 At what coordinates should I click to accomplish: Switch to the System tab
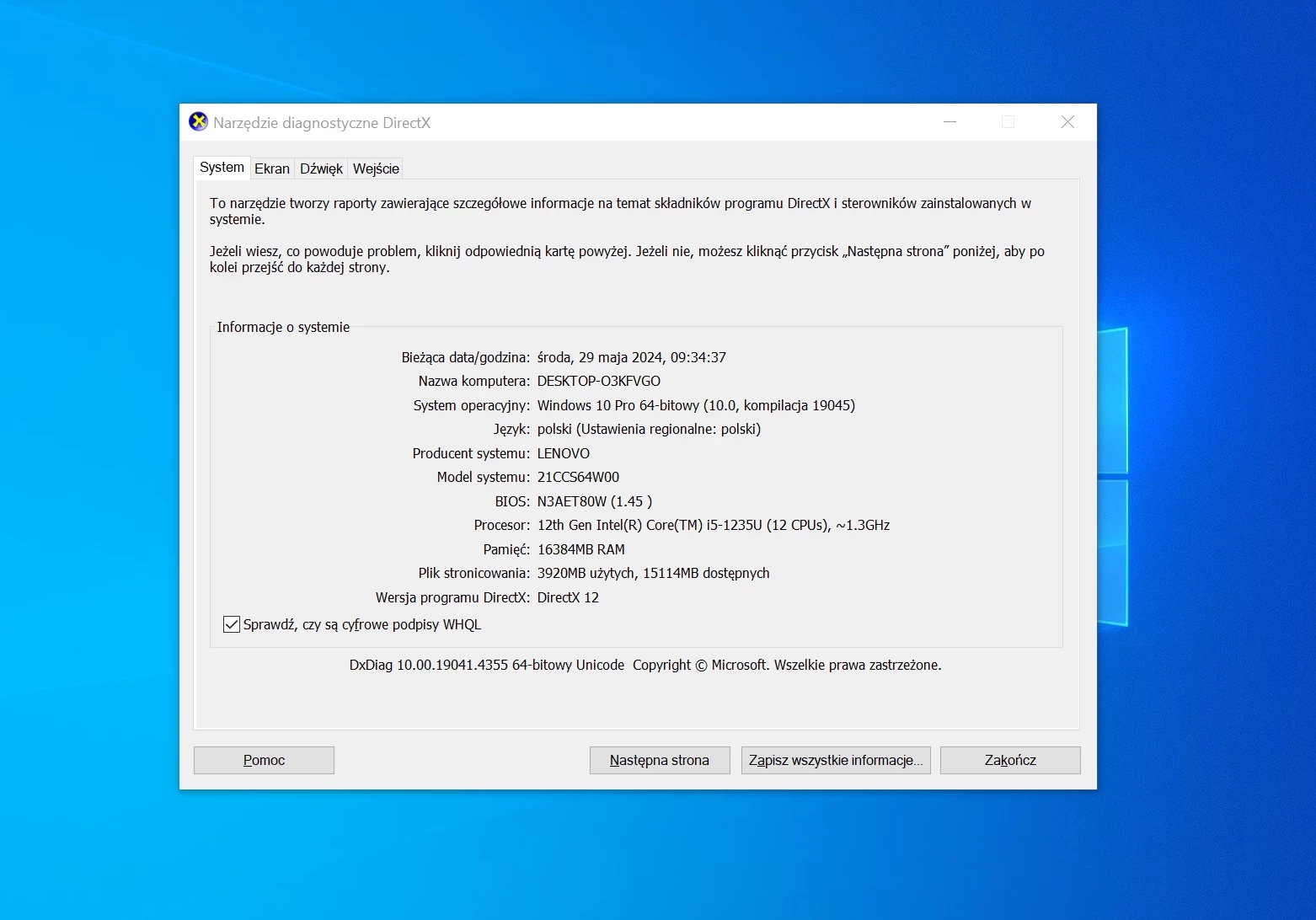tap(222, 168)
